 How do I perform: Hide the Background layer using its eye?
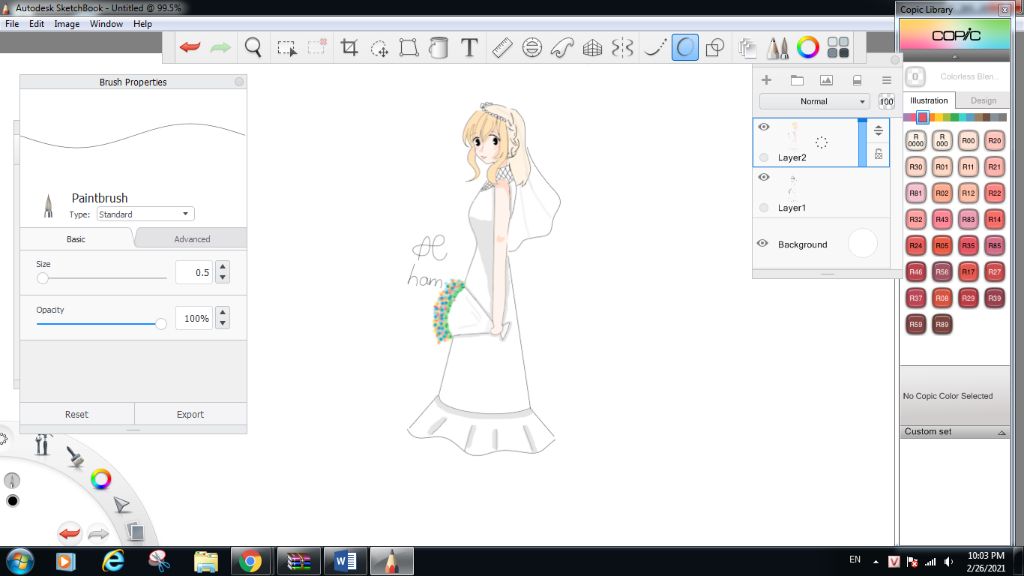click(762, 244)
